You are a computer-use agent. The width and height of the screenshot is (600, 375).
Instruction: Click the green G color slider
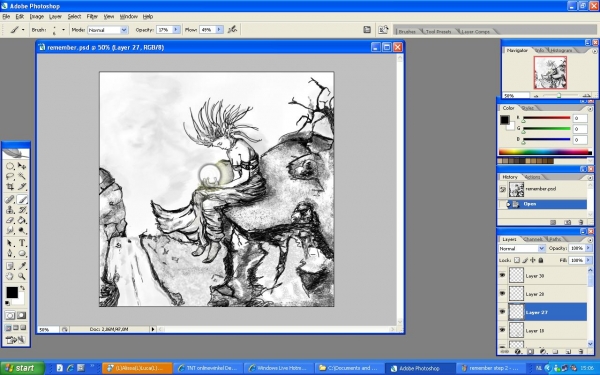tap(546, 129)
